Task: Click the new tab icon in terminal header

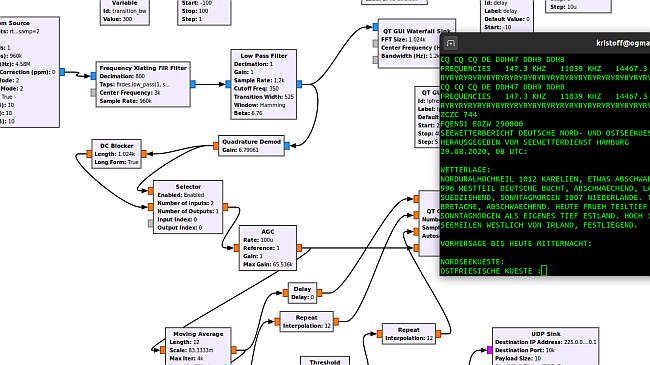Action: click(451, 43)
